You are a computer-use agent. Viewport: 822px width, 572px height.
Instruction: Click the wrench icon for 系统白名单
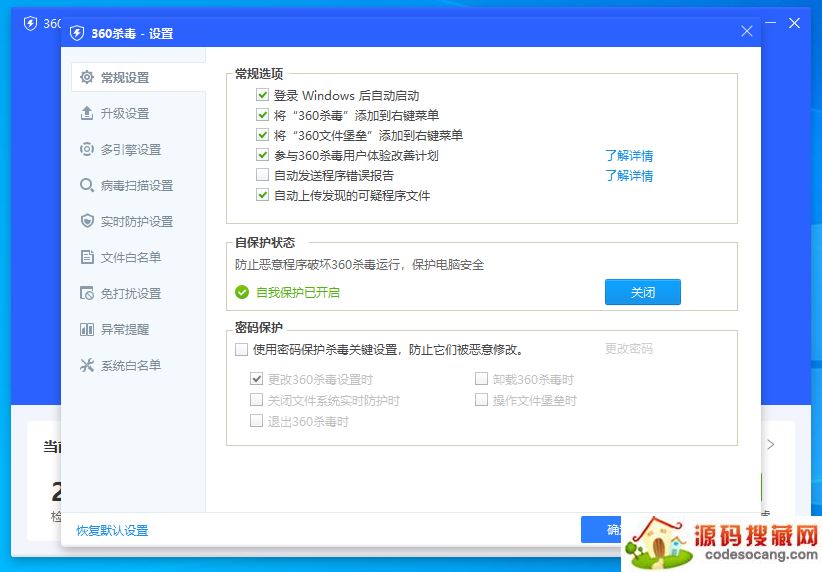point(87,366)
